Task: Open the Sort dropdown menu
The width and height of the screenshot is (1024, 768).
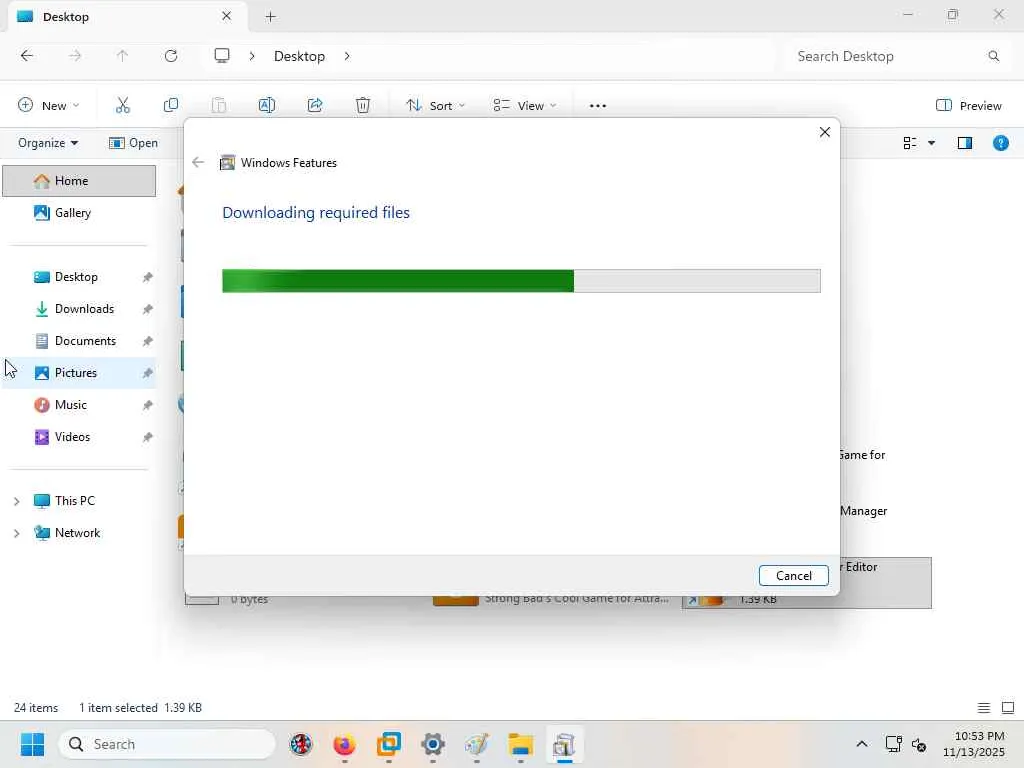Action: (435, 105)
